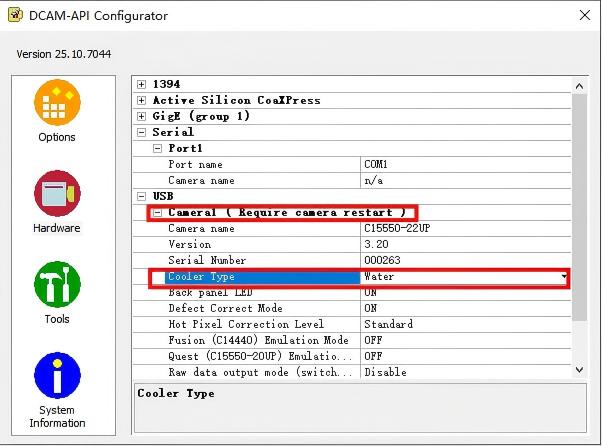The height and width of the screenshot is (446, 602).
Task: Select the Port1 header text
Action: pyautogui.click(x=185, y=149)
